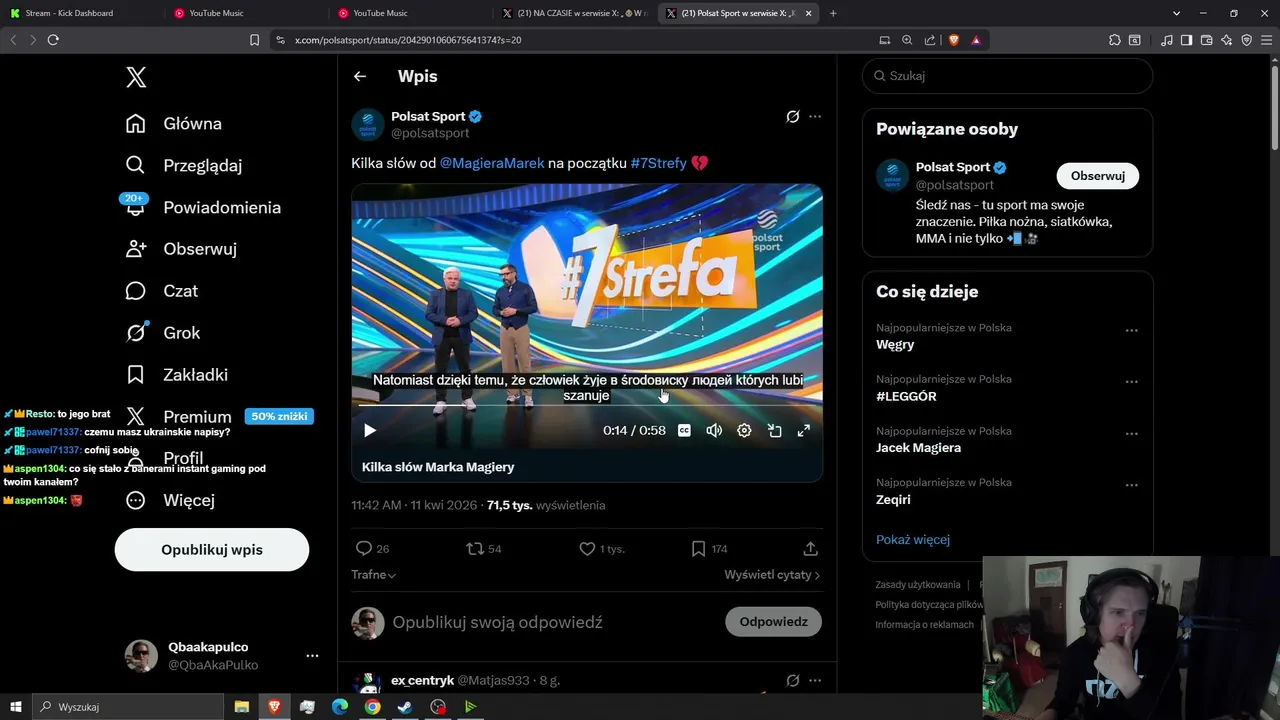Open the @MagieraMarek mention link
The image size is (1280, 720).
tap(492, 163)
